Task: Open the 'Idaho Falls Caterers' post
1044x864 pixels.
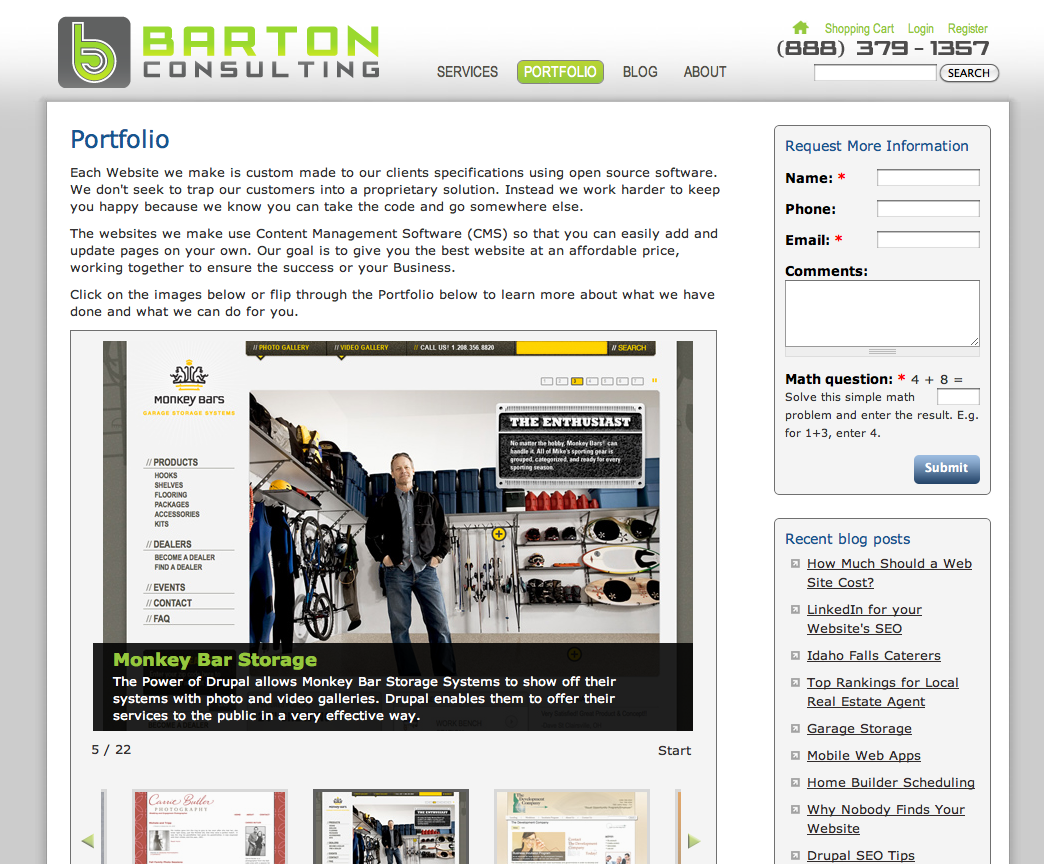Action: [874, 656]
